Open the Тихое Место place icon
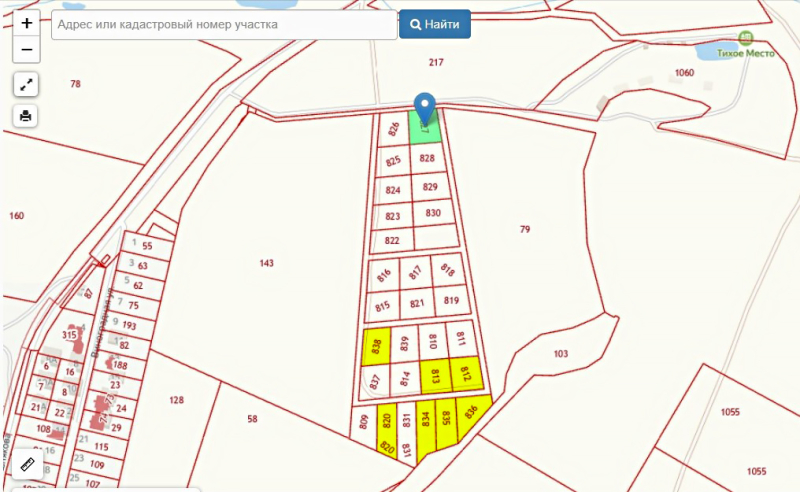This screenshot has height=492, width=800. [x=746, y=38]
